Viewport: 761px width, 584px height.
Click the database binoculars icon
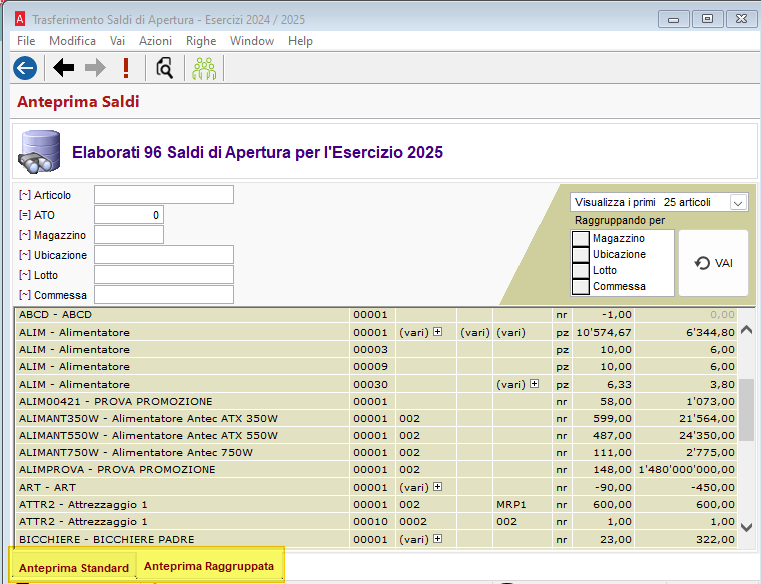[40, 152]
